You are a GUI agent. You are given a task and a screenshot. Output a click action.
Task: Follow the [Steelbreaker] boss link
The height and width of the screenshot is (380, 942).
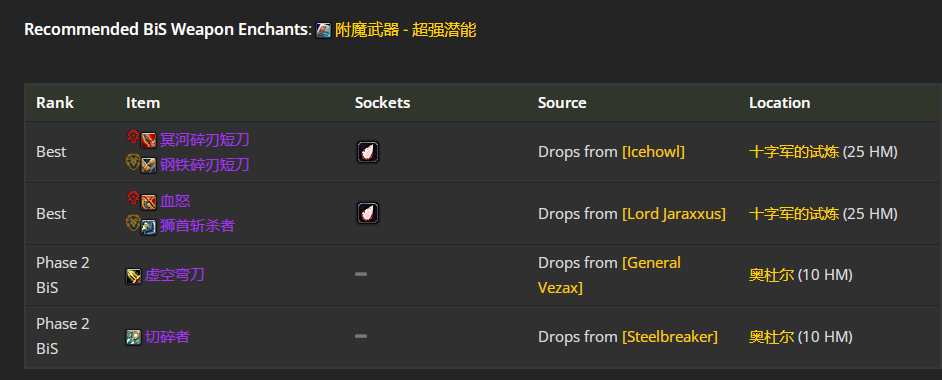click(x=670, y=337)
